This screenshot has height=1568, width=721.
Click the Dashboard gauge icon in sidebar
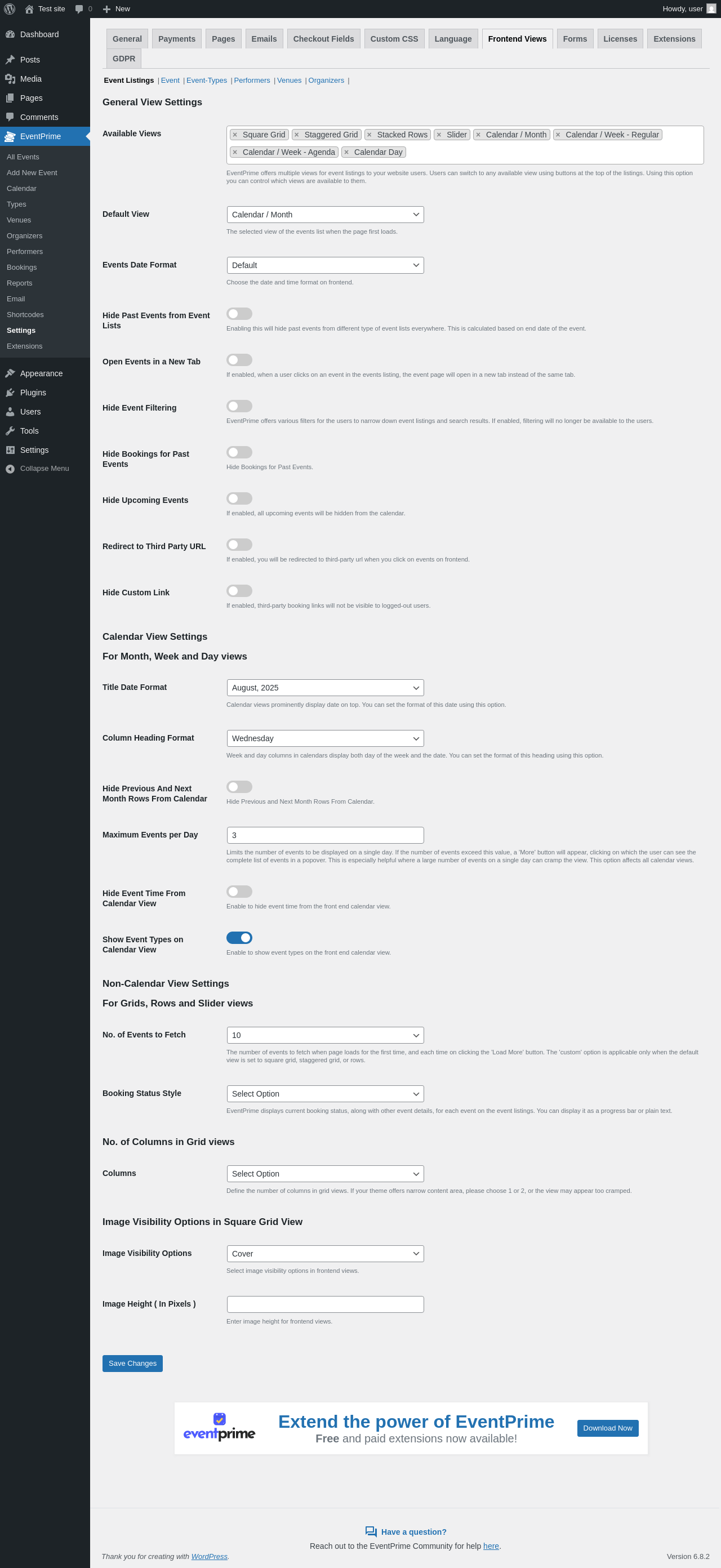point(10,35)
